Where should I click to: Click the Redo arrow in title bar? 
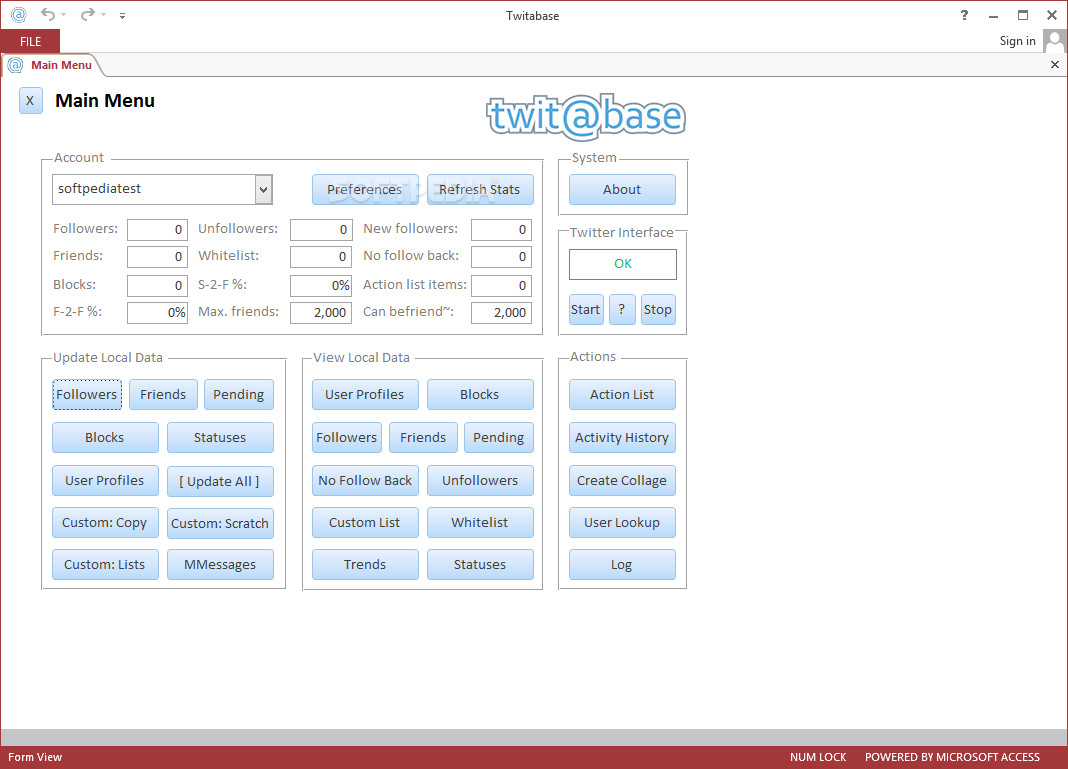(87, 14)
